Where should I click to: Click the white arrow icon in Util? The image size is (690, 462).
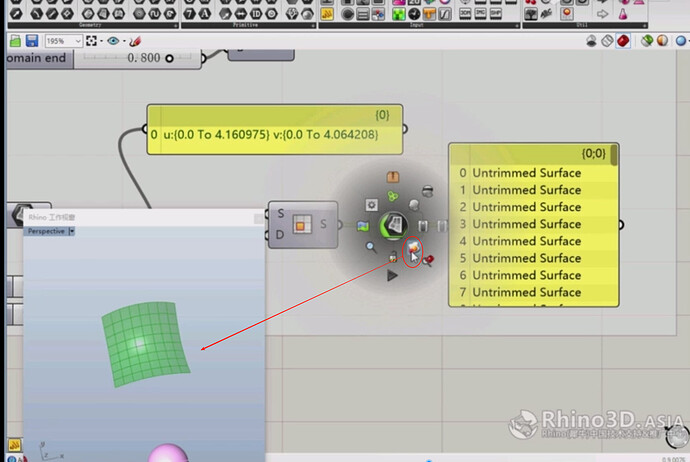pos(602,14)
